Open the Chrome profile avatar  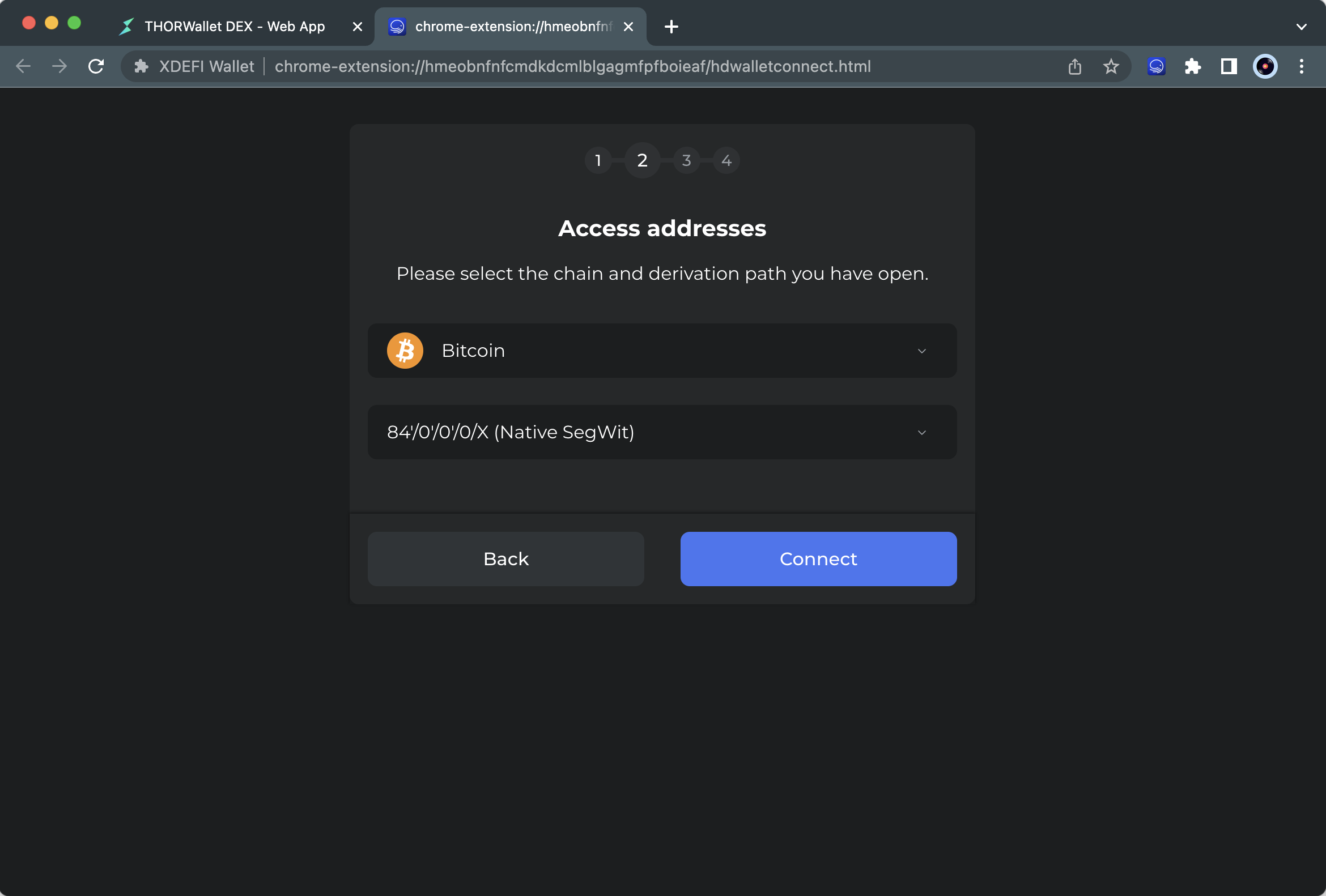pyautogui.click(x=1264, y=67)
